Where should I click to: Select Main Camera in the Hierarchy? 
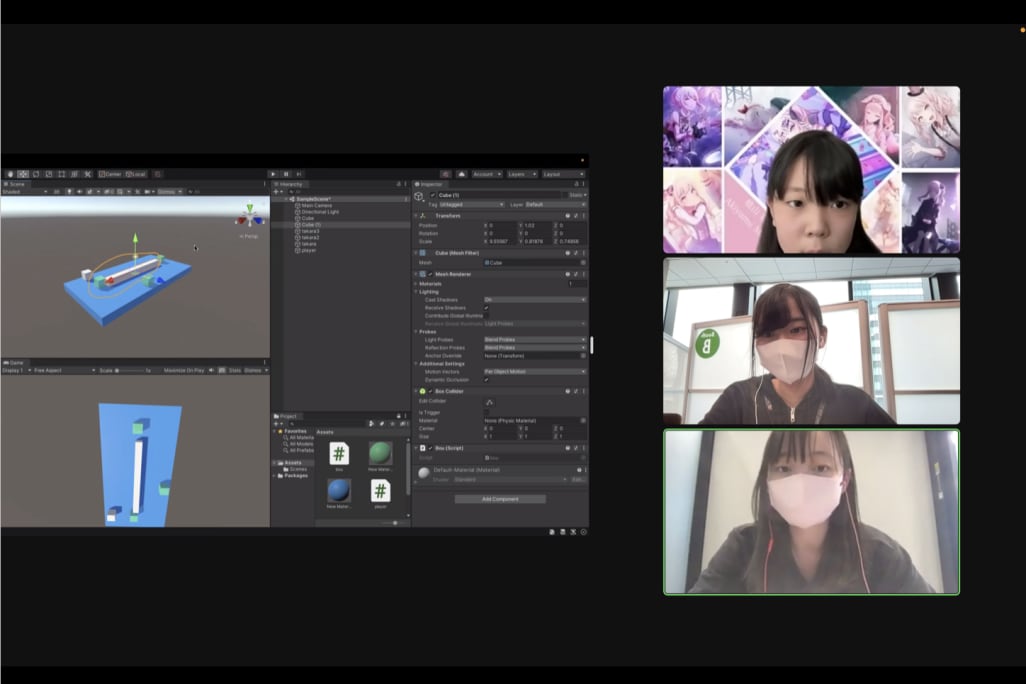coord(316,205)
